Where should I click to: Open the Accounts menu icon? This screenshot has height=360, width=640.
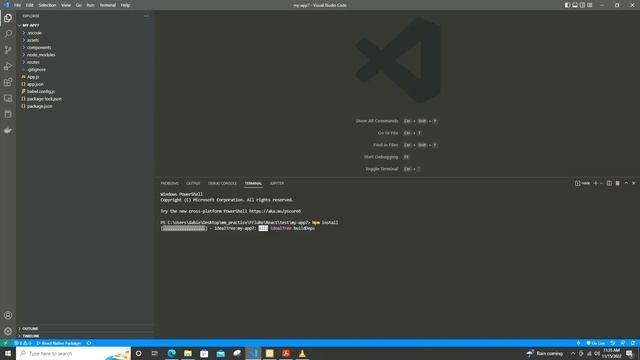(8, 316)
